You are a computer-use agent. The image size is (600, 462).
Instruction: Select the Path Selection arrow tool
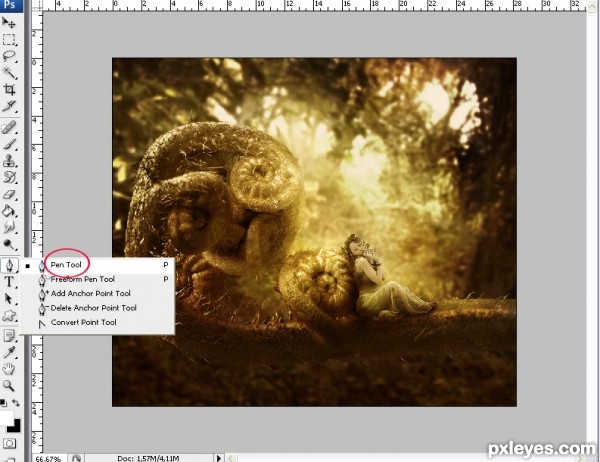click(x=9, y=299)
